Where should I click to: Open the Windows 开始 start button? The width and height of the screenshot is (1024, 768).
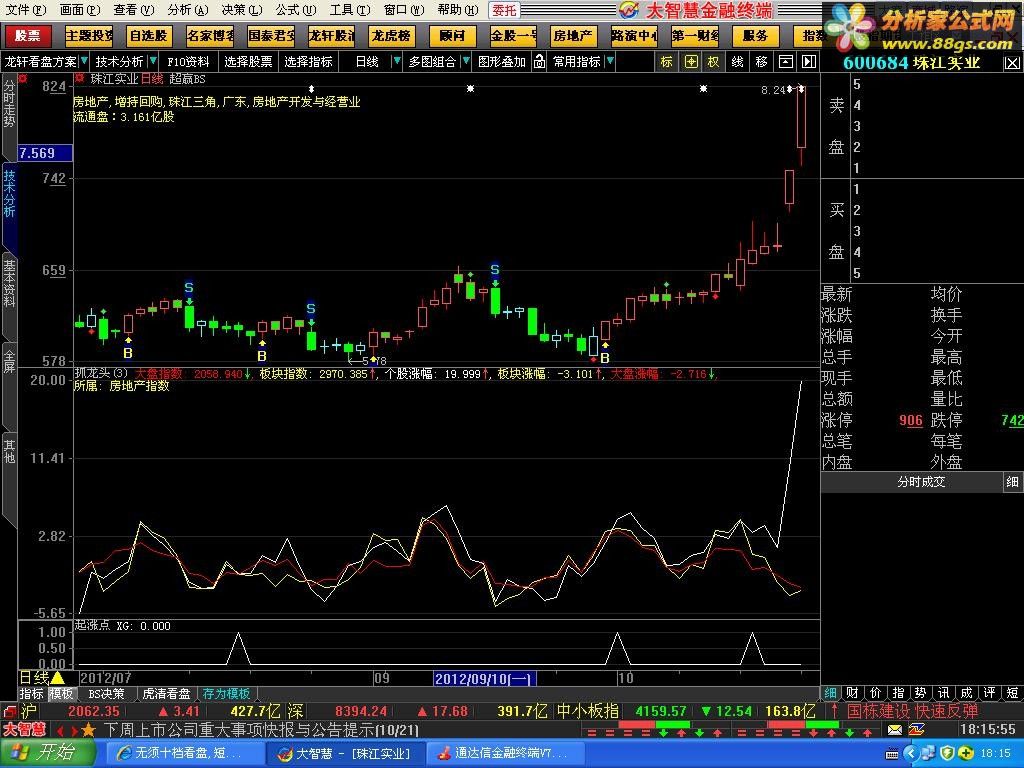click(x=46, y=753)
